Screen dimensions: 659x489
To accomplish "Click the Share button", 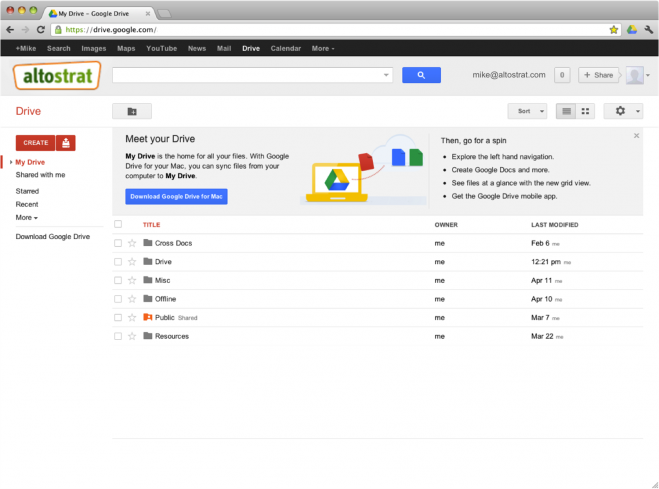I will pyautogui.click(x=598, y=75).
